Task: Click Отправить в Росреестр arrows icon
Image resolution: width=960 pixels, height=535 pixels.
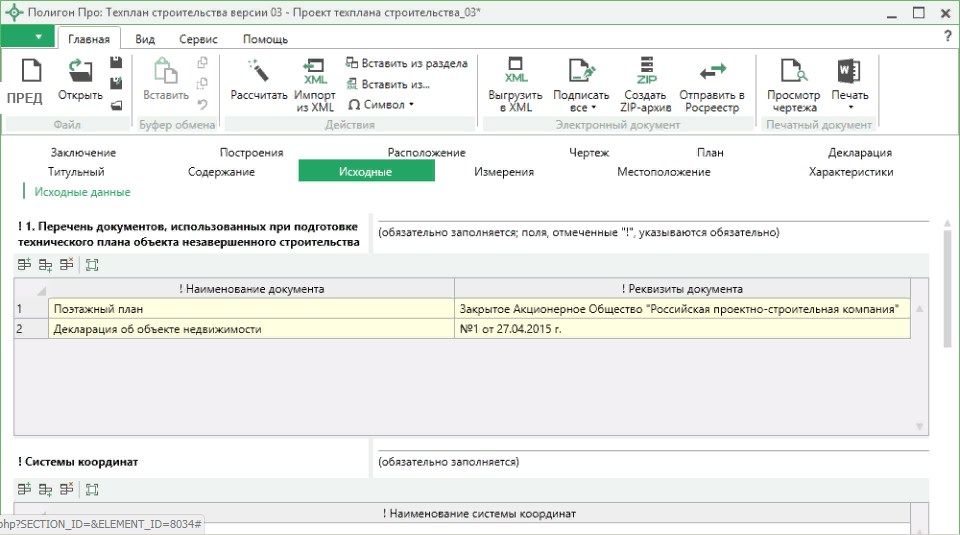Action: (712, 72)
